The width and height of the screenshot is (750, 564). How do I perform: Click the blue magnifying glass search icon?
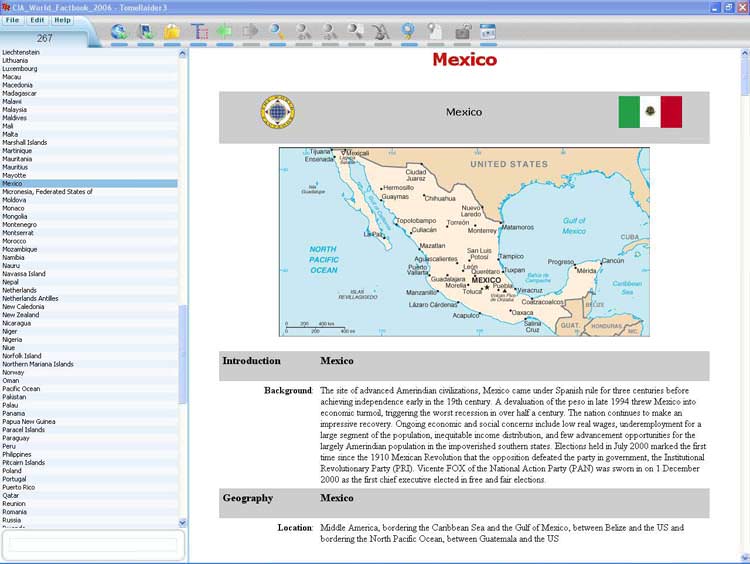[277, 32]
